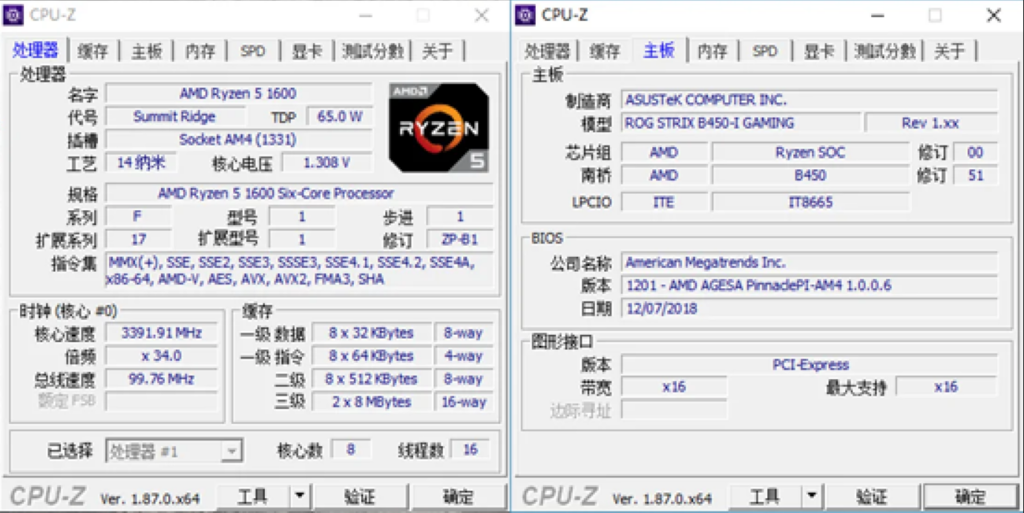The width and height of the screenshot is (1024, 513).
Task: Click the L1 instruction value 8 x 64 KBytes
Action: click(371, 356)
